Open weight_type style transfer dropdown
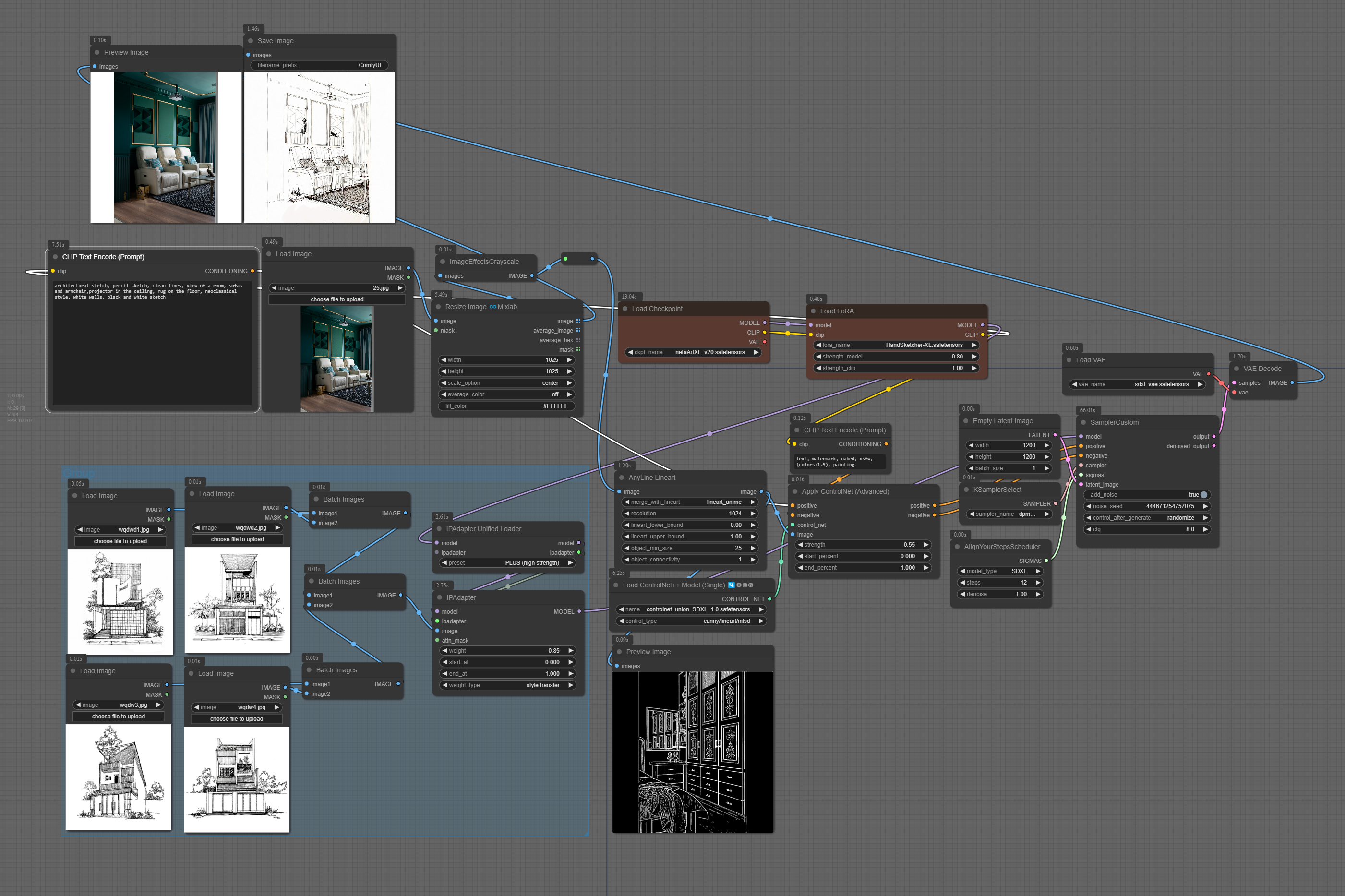 coord(507,685)
